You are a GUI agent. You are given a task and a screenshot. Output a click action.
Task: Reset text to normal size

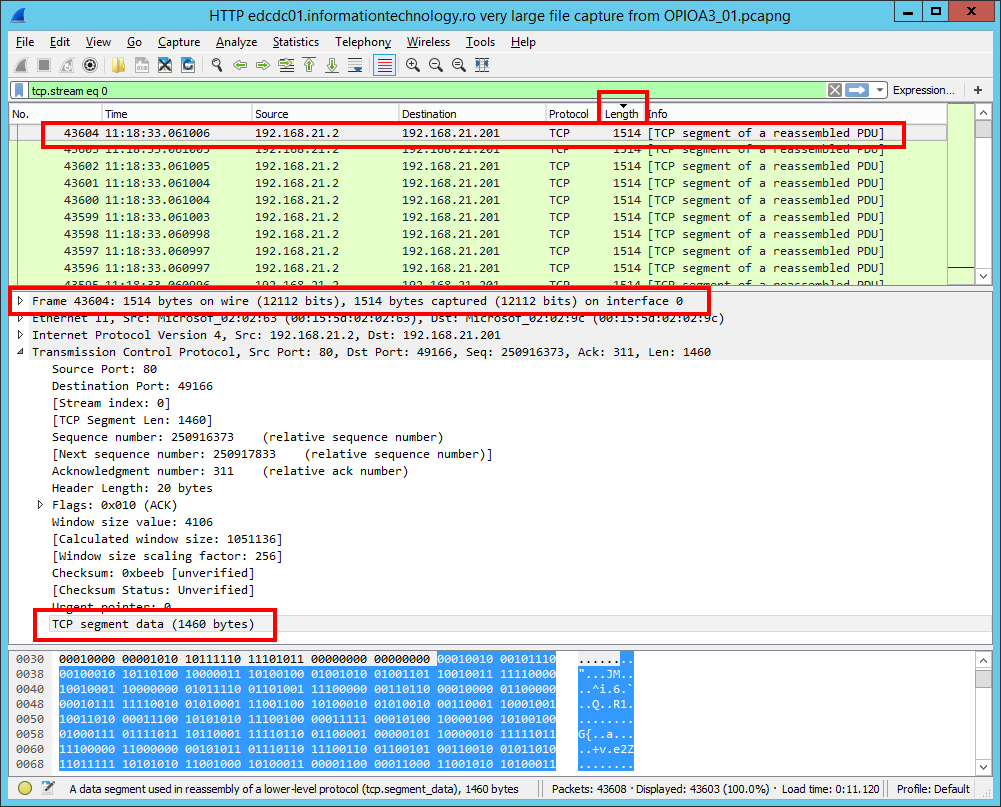[459, 65]
